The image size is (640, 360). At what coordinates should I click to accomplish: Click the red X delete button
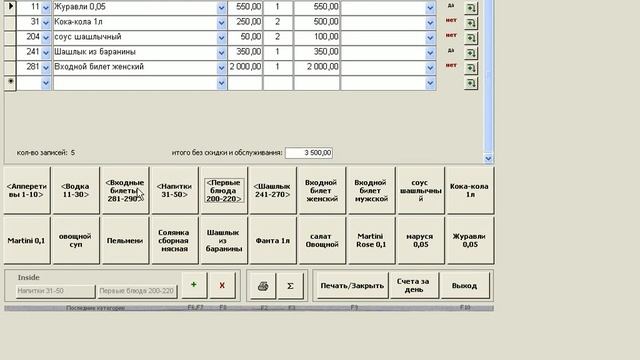coord(222,285)
